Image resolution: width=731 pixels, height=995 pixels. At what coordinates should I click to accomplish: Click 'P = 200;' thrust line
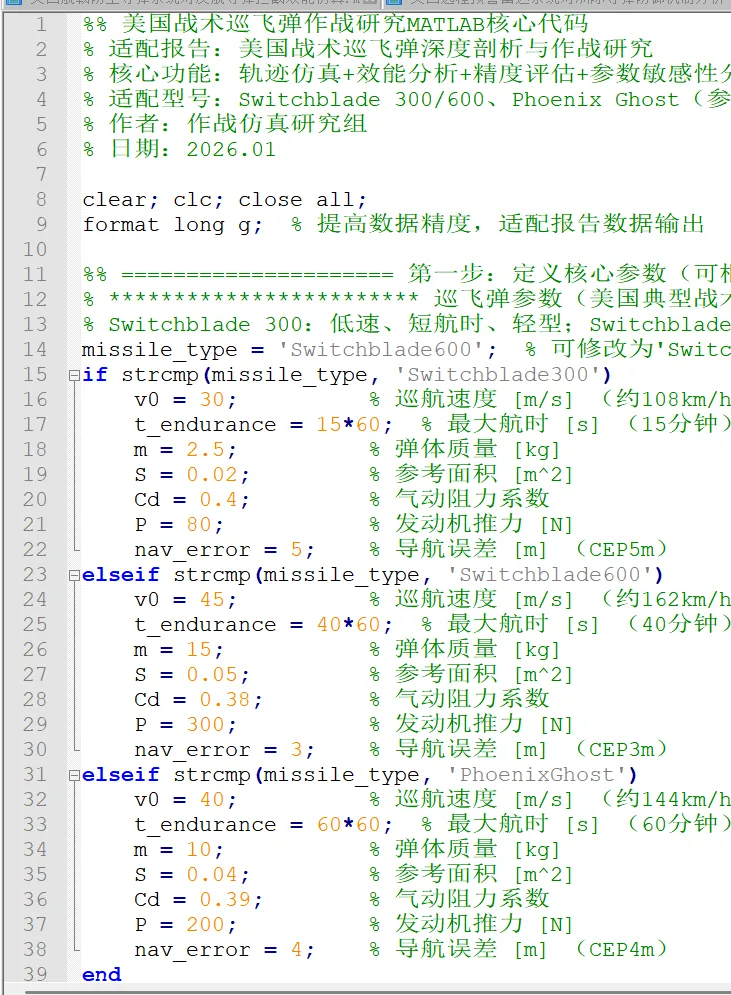[x=185, y=925]
